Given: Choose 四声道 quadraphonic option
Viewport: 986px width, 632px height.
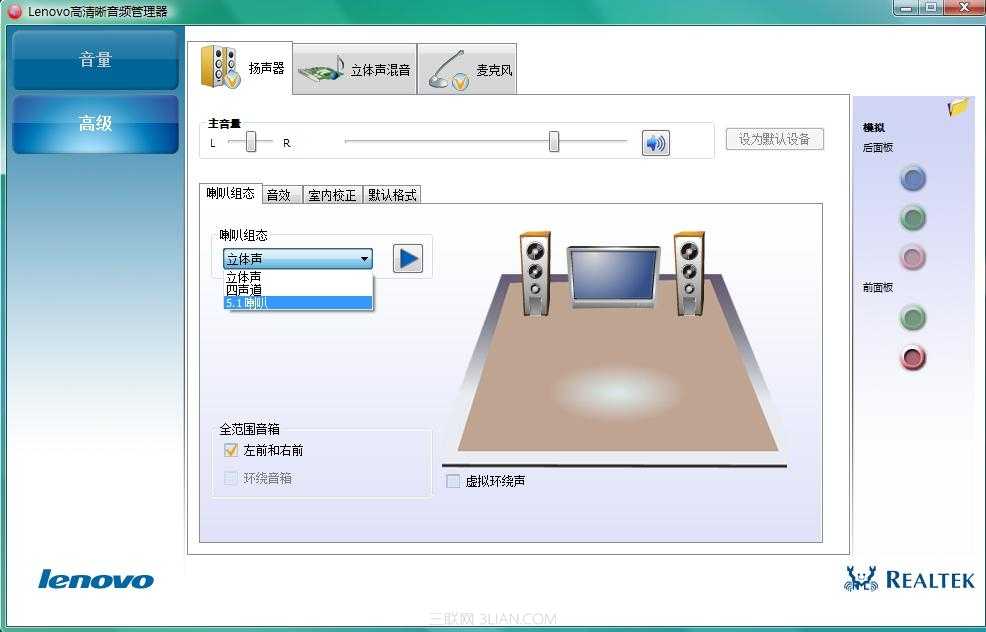Looking at the screenshot, I should click(x=245, y=289).
